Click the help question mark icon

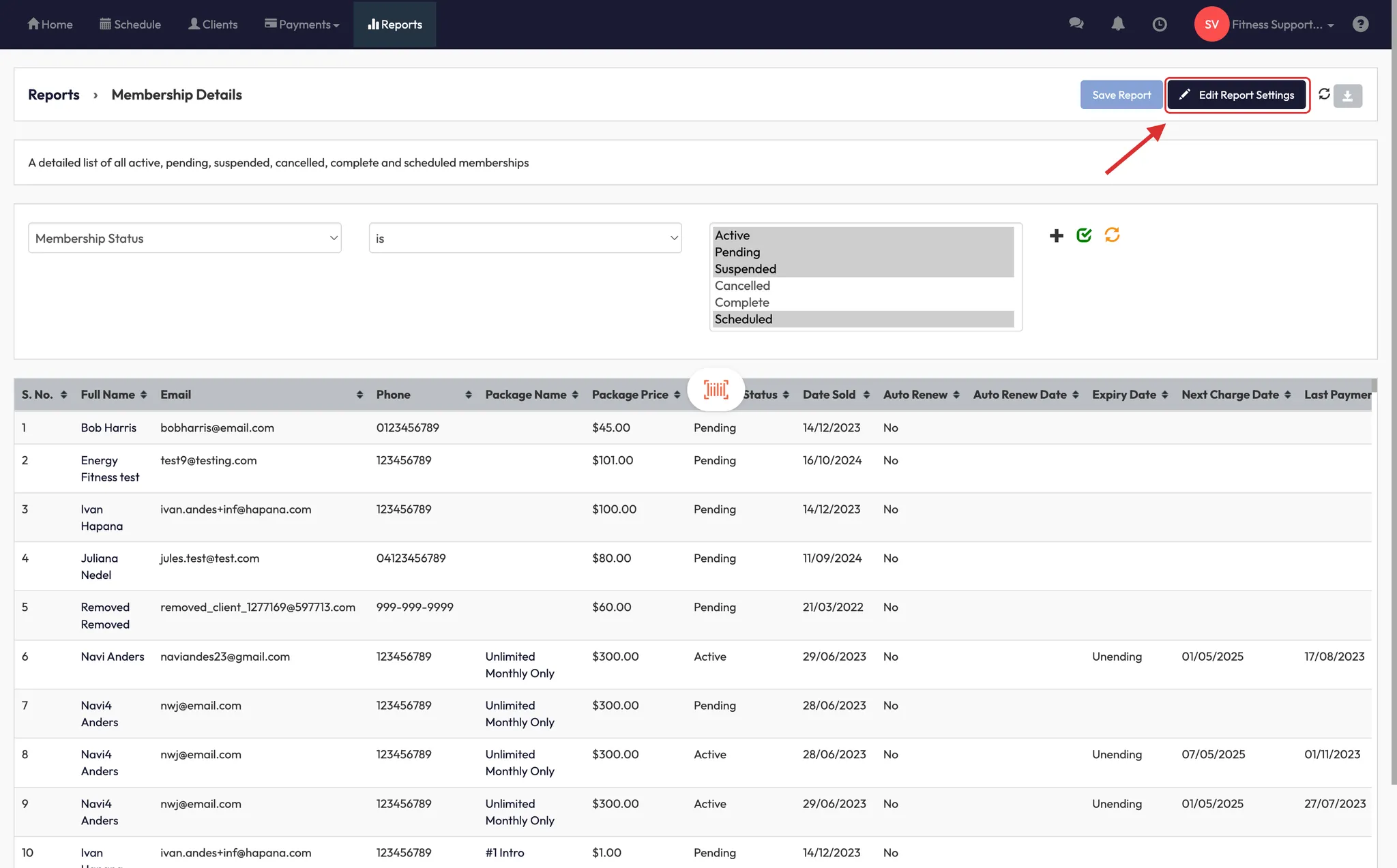[x=1360, y=24]
